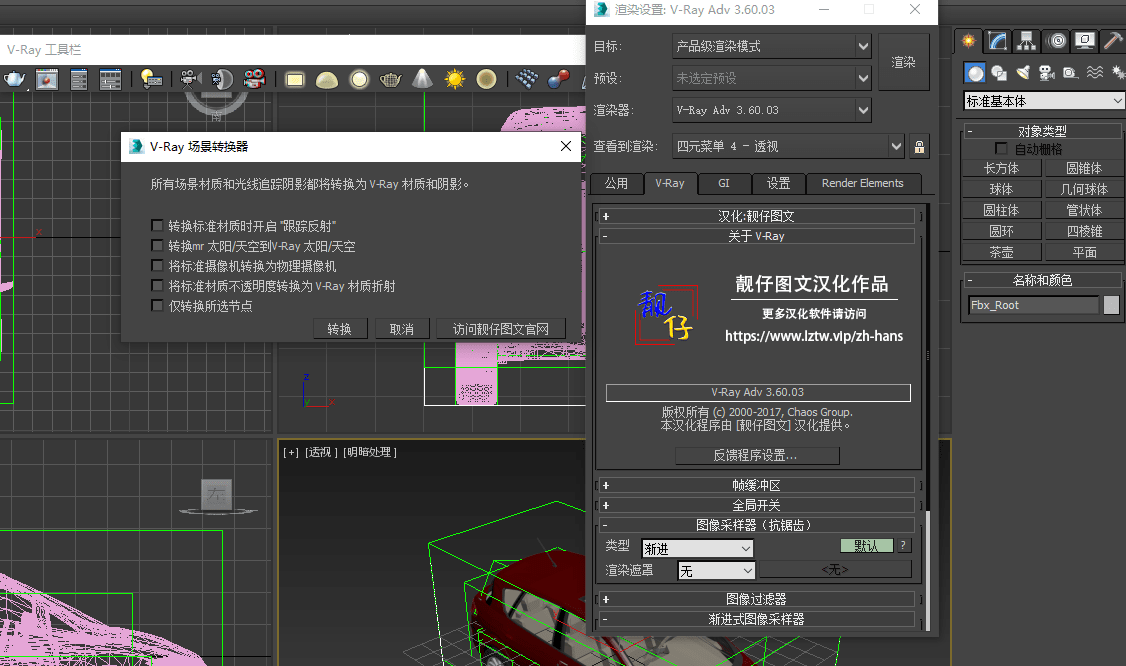Expand the 全局开关 rollout

click(756, 506)
